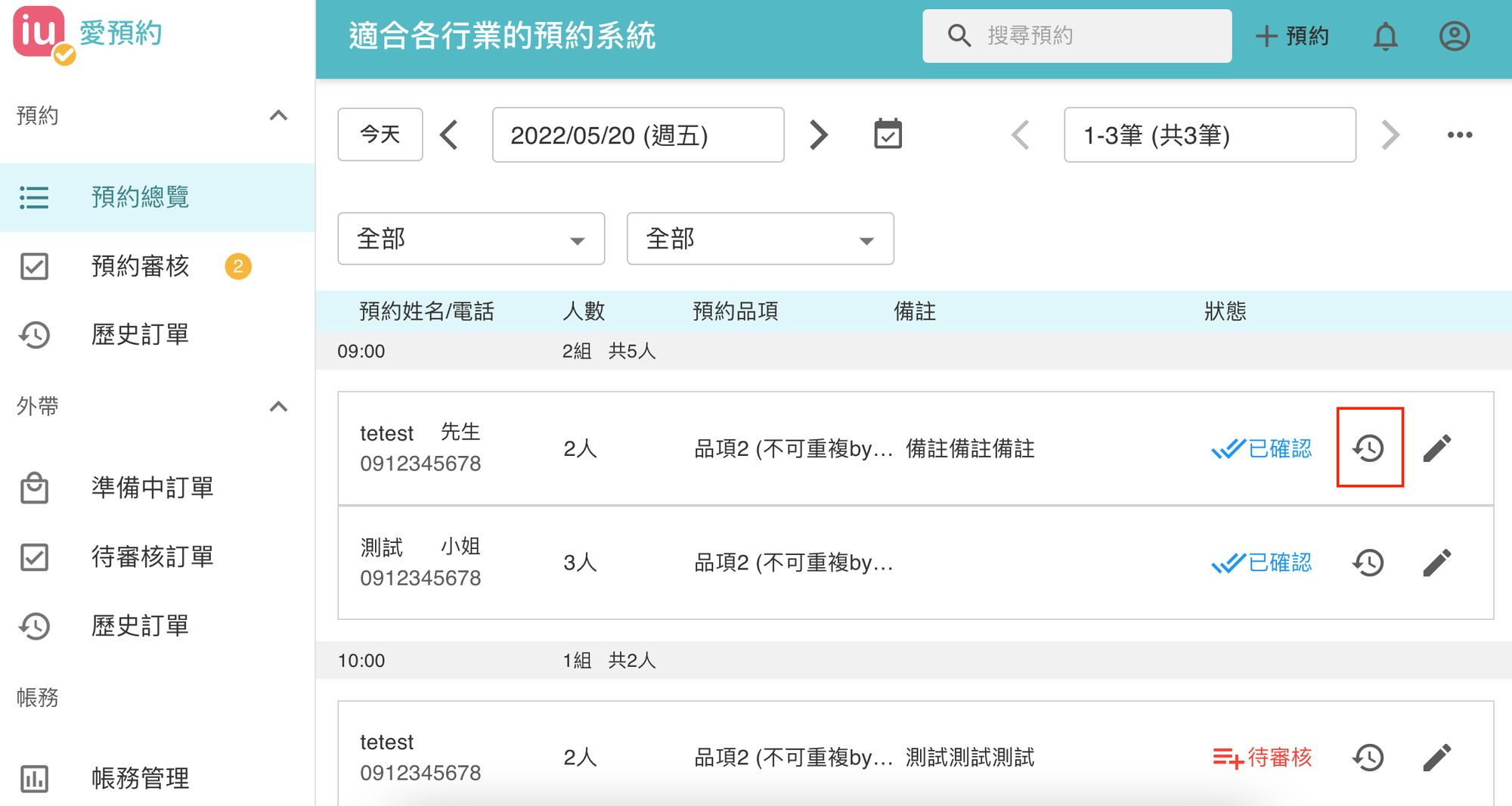Go to previous page of records
Image resolution: width=1512 pixels, height=806 pixels.
point(1021,135)
